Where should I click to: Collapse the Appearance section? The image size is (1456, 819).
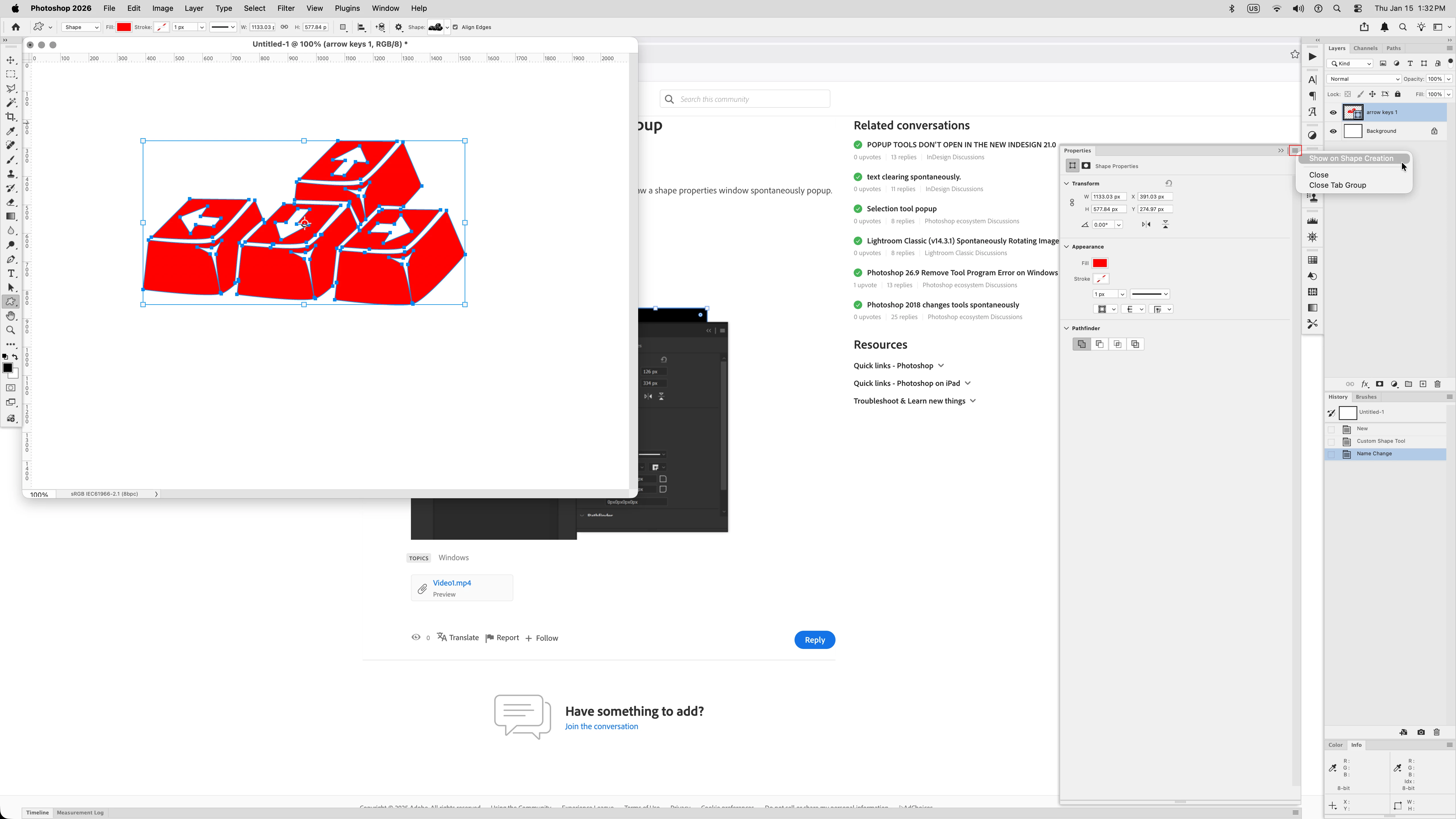[1067, 247]
